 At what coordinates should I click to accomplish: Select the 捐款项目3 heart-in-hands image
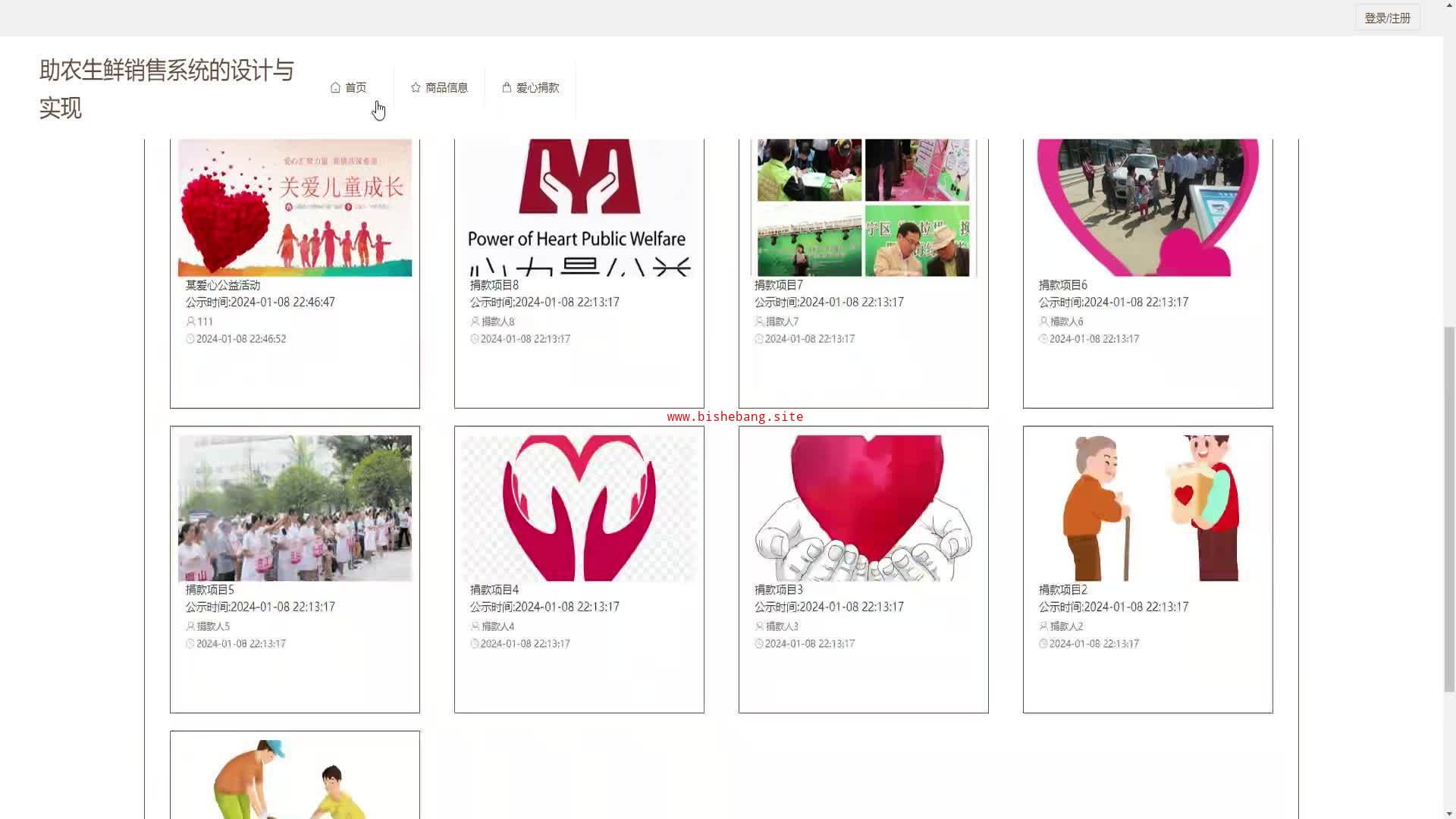(x=863, y=508)
